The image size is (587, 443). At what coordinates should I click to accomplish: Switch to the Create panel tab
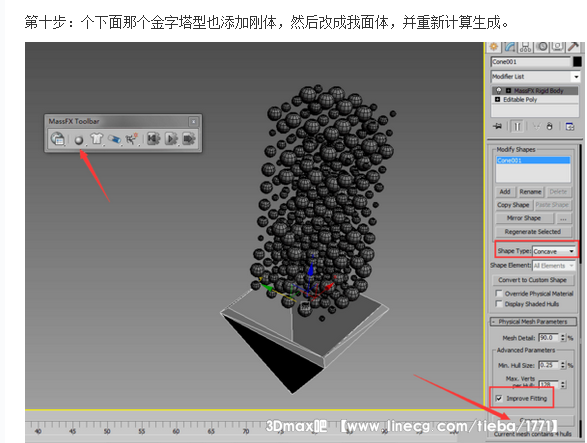click(x=494, y=47)
